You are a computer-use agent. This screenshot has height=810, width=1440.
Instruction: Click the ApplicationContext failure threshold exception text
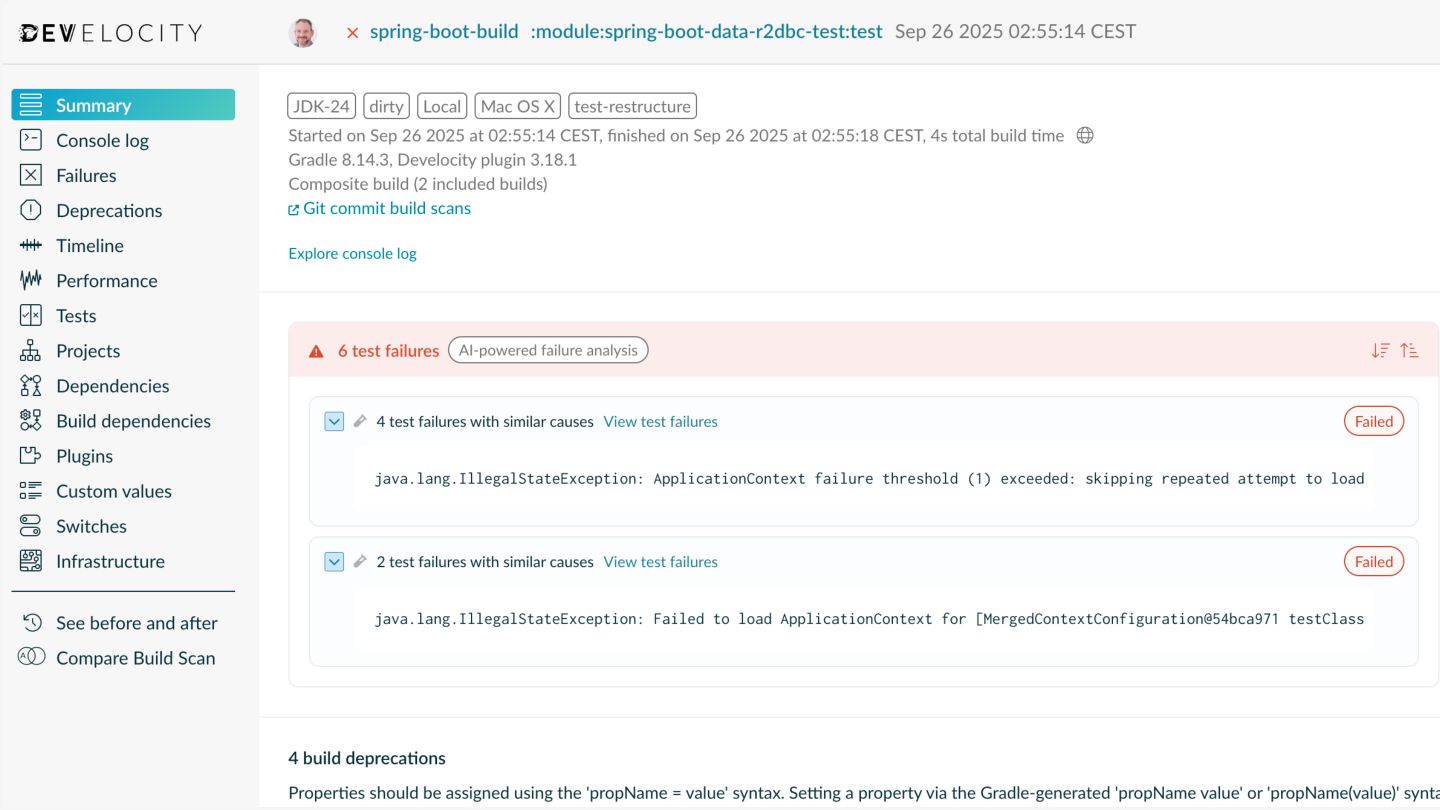(869, 478)
